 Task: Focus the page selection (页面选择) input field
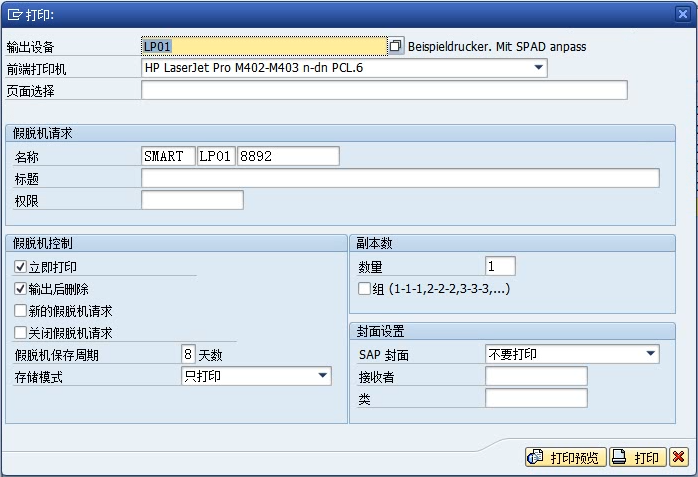coord(384,91)
